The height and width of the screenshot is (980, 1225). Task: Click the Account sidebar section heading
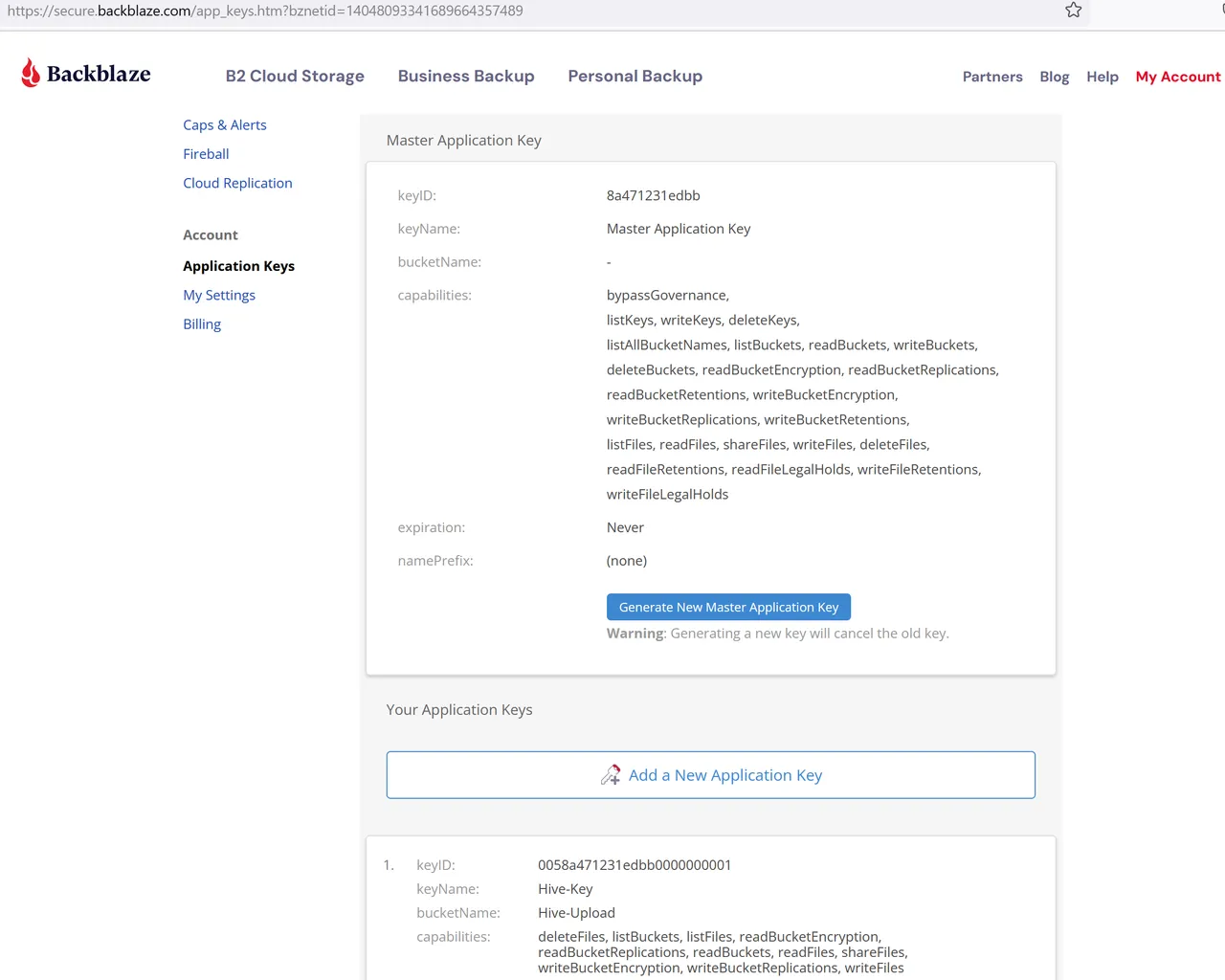[x=211, y=234]
